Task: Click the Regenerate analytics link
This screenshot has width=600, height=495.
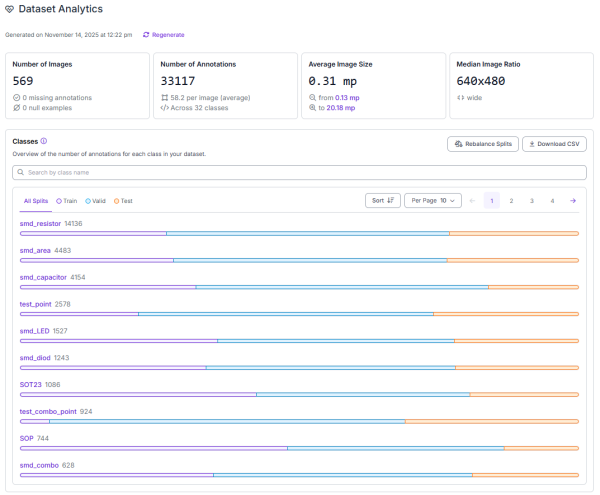Action: coord(163,34)
